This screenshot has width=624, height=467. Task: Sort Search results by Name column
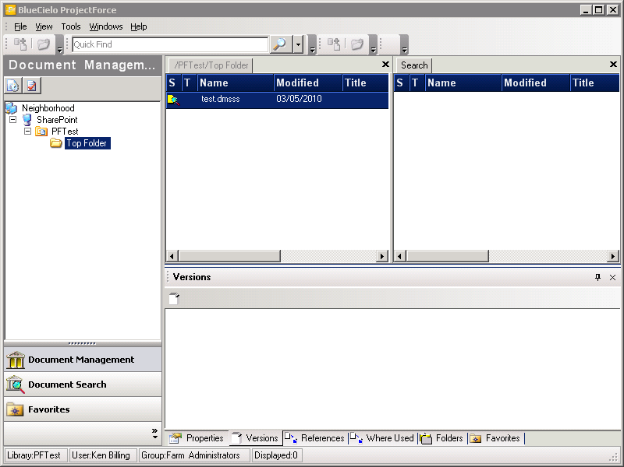pyautogui.click(x=463, y=83)
